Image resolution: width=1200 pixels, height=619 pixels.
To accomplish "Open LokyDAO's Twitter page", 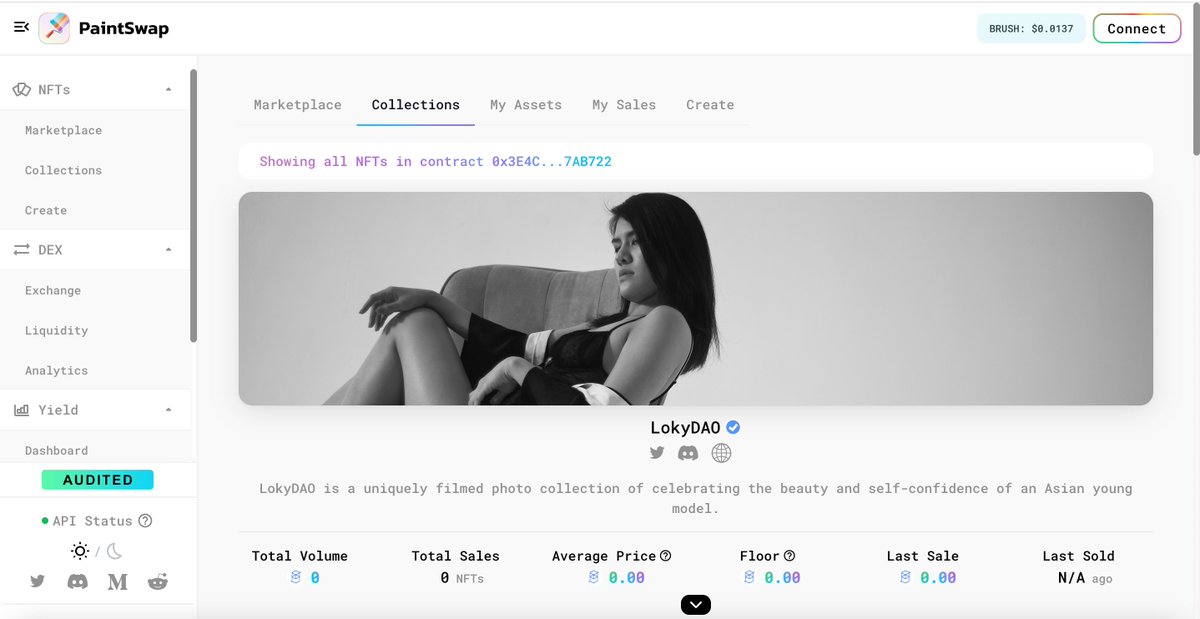I will point(657,453).
